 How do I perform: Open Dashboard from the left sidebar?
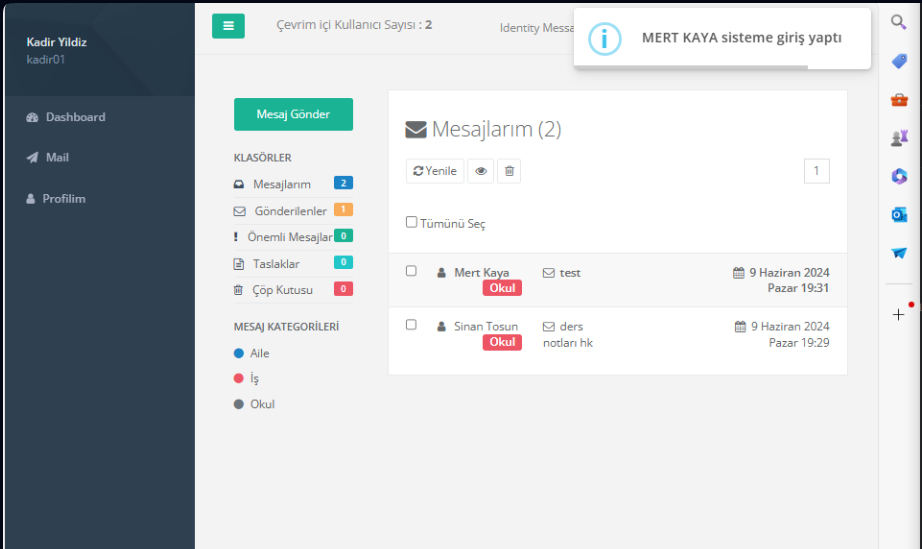pos(75,117)
